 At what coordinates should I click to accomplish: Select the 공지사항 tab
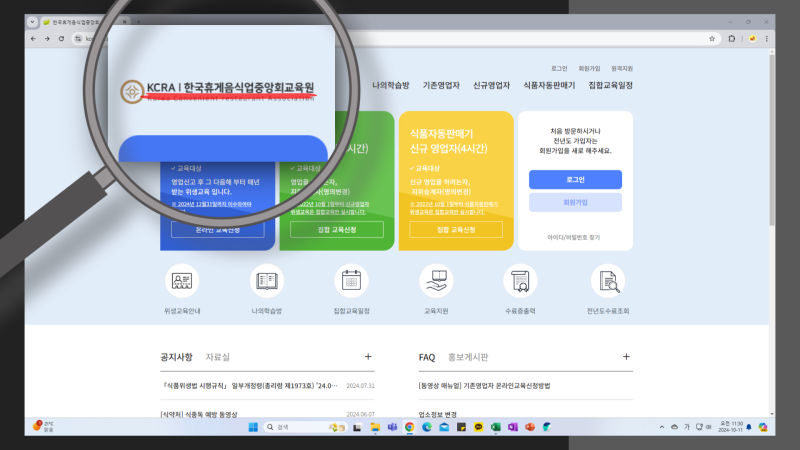point(177,357)
